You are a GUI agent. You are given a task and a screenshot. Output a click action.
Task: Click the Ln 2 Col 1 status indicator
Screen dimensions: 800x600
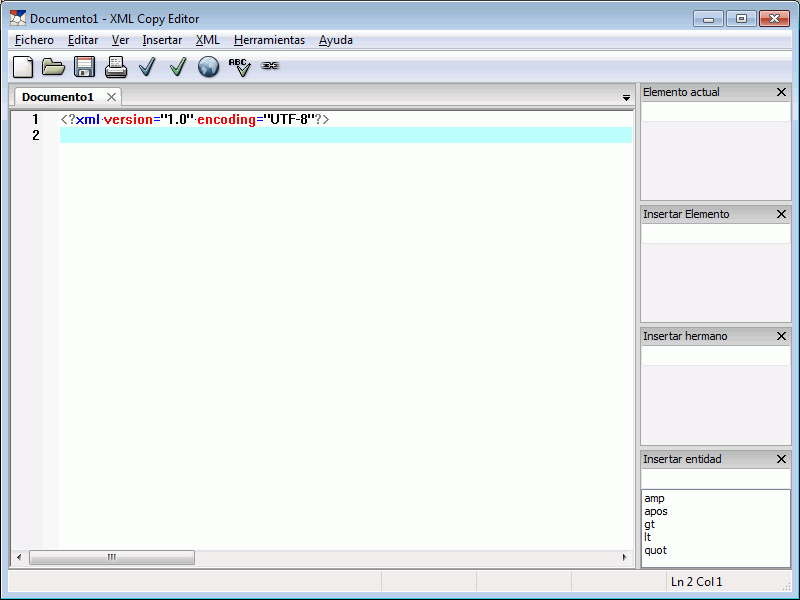coord(696,582)
